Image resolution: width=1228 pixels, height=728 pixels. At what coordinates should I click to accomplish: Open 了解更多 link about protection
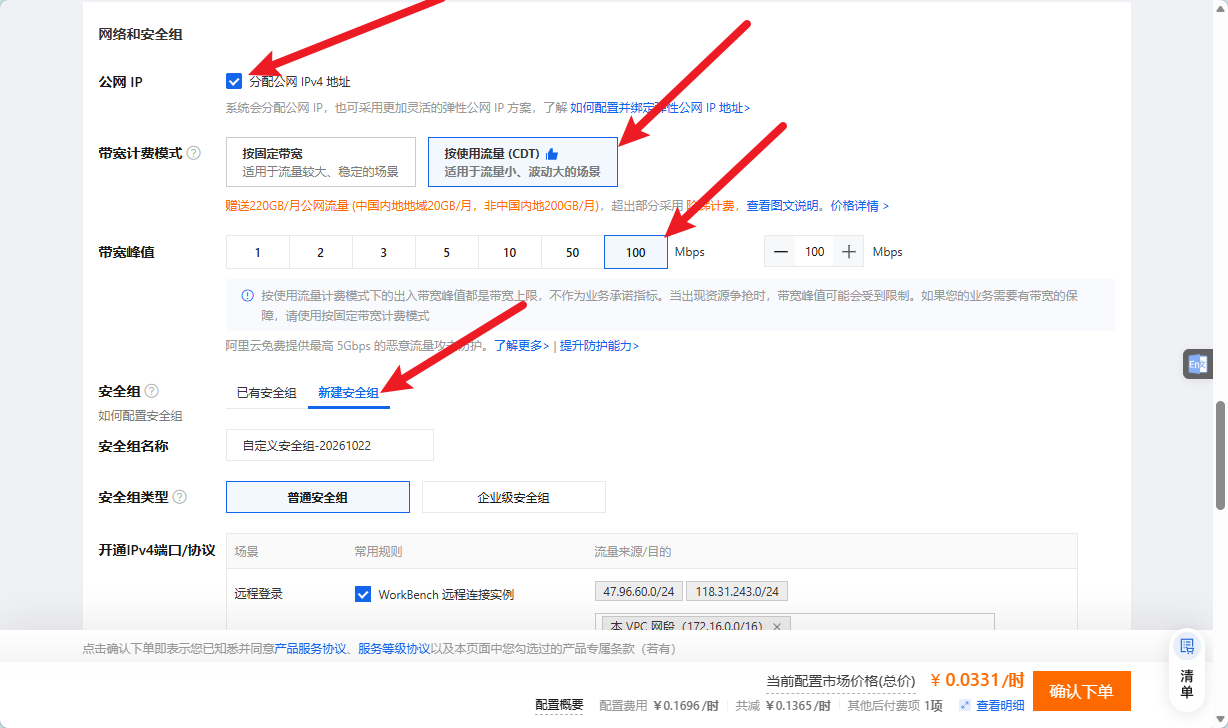tap(521, 345)
